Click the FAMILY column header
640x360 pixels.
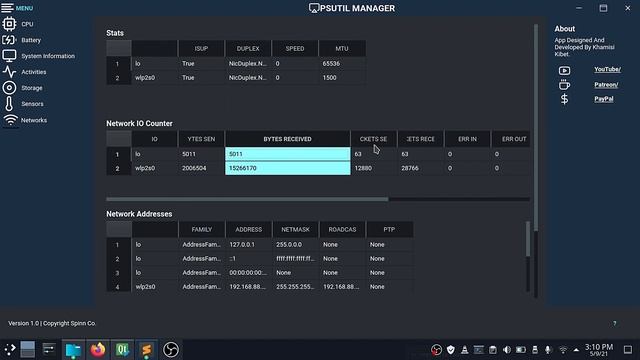[x=202, y=229]
